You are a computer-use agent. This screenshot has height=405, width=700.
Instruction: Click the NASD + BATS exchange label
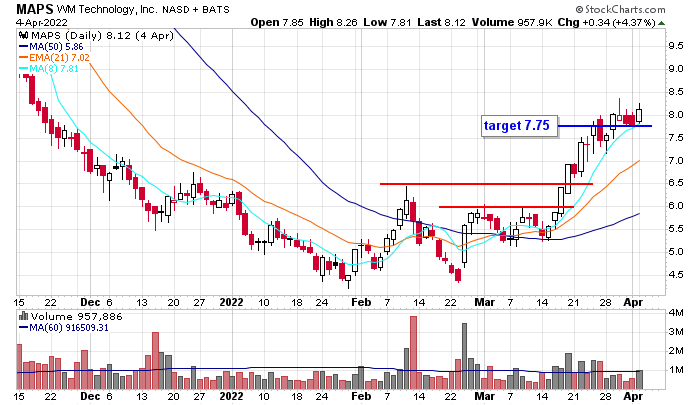click(196, 10)
